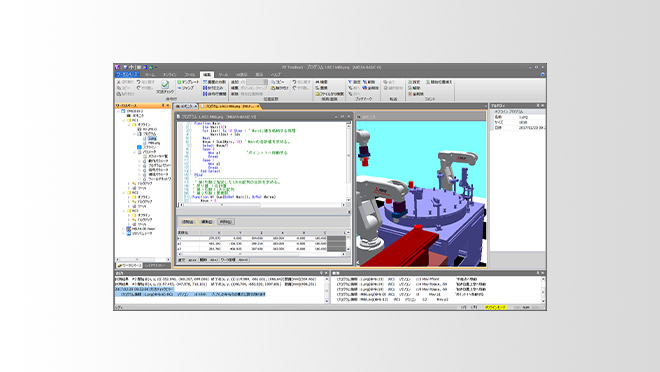Click the 削除 delete button above position table
The image size is (660, 372).
point(226,222)
